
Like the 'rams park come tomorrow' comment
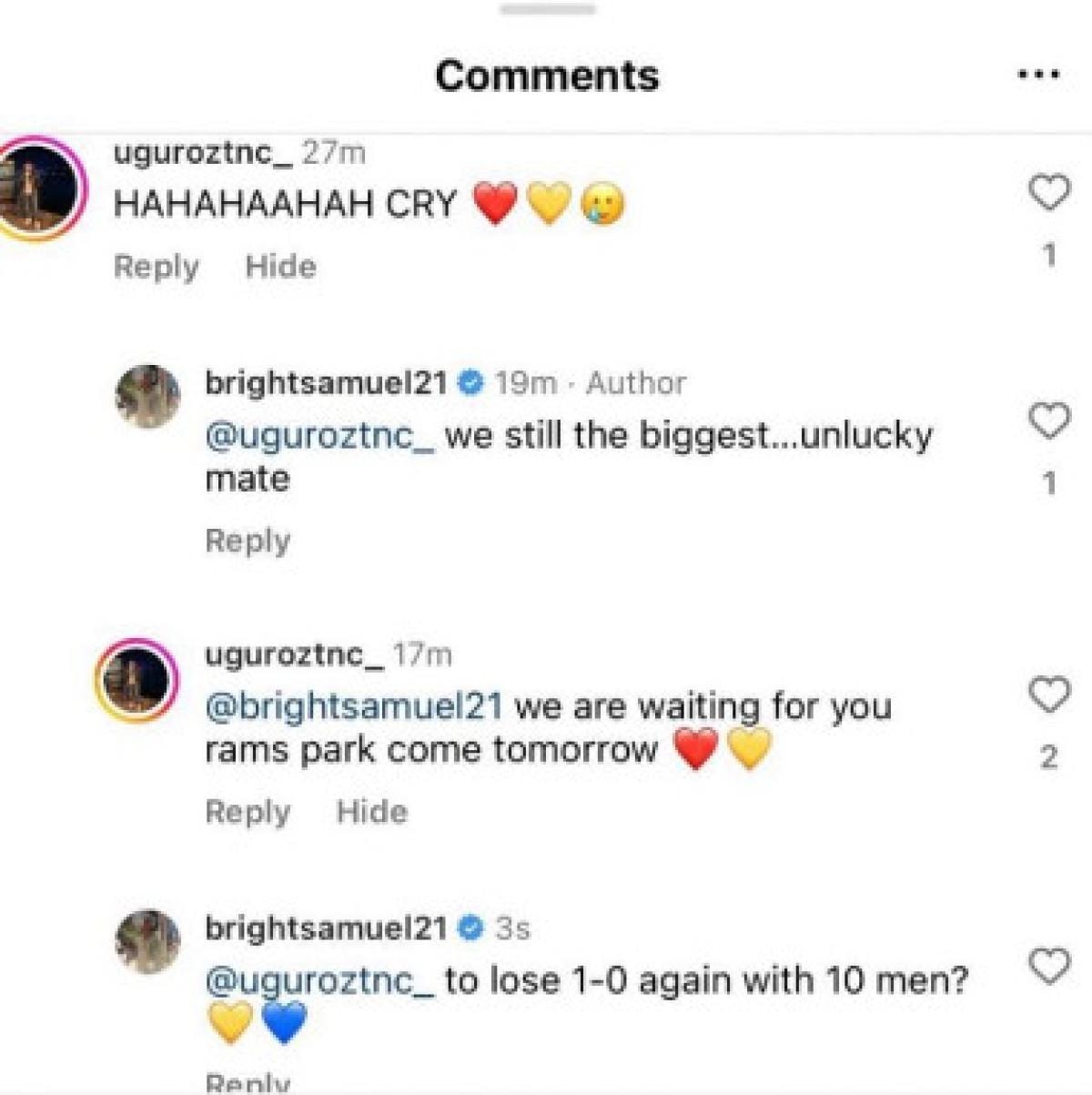point(1048,695)
